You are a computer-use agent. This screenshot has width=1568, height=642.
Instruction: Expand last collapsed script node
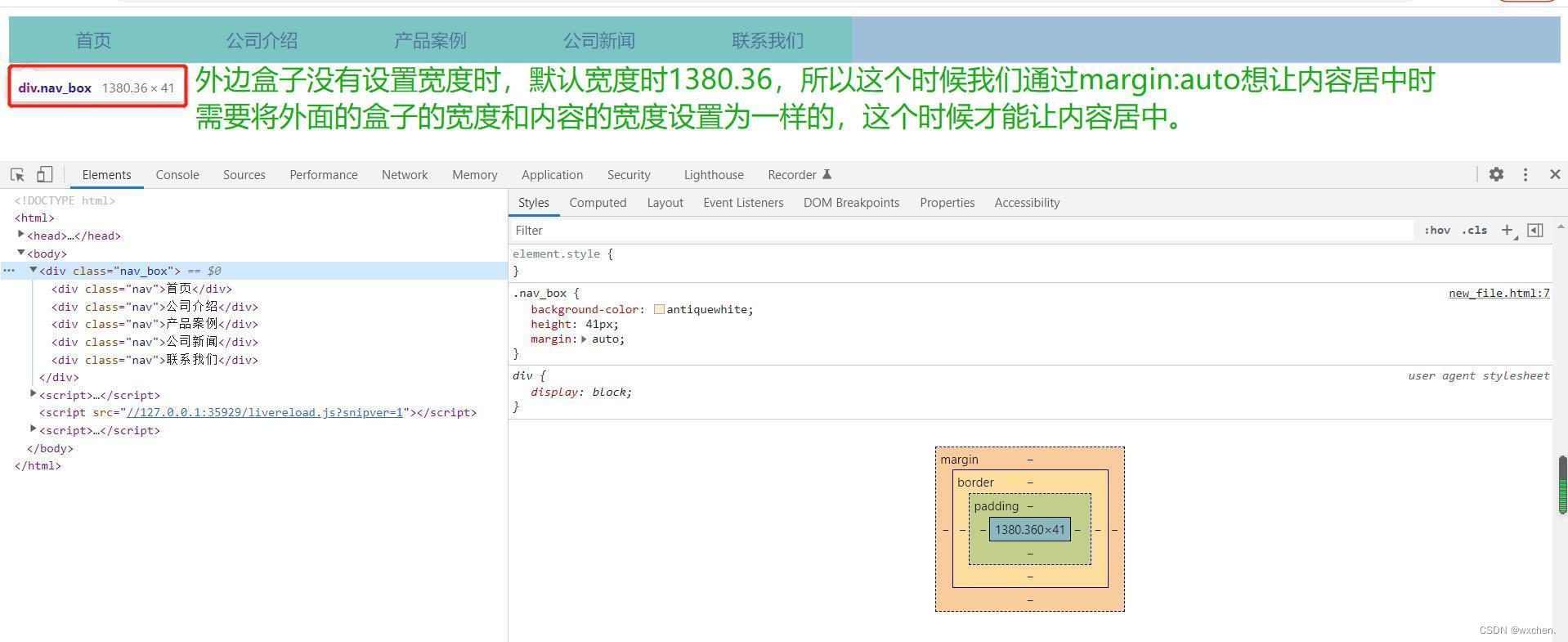pos(34,429)
